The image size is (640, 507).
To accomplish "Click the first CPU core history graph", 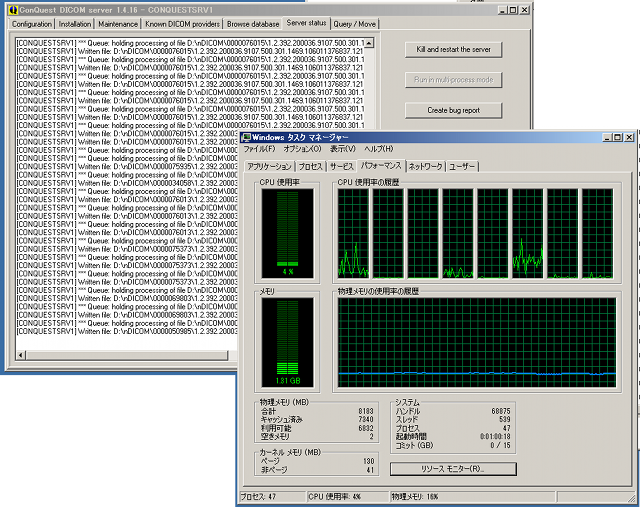I will click(353, 233).
